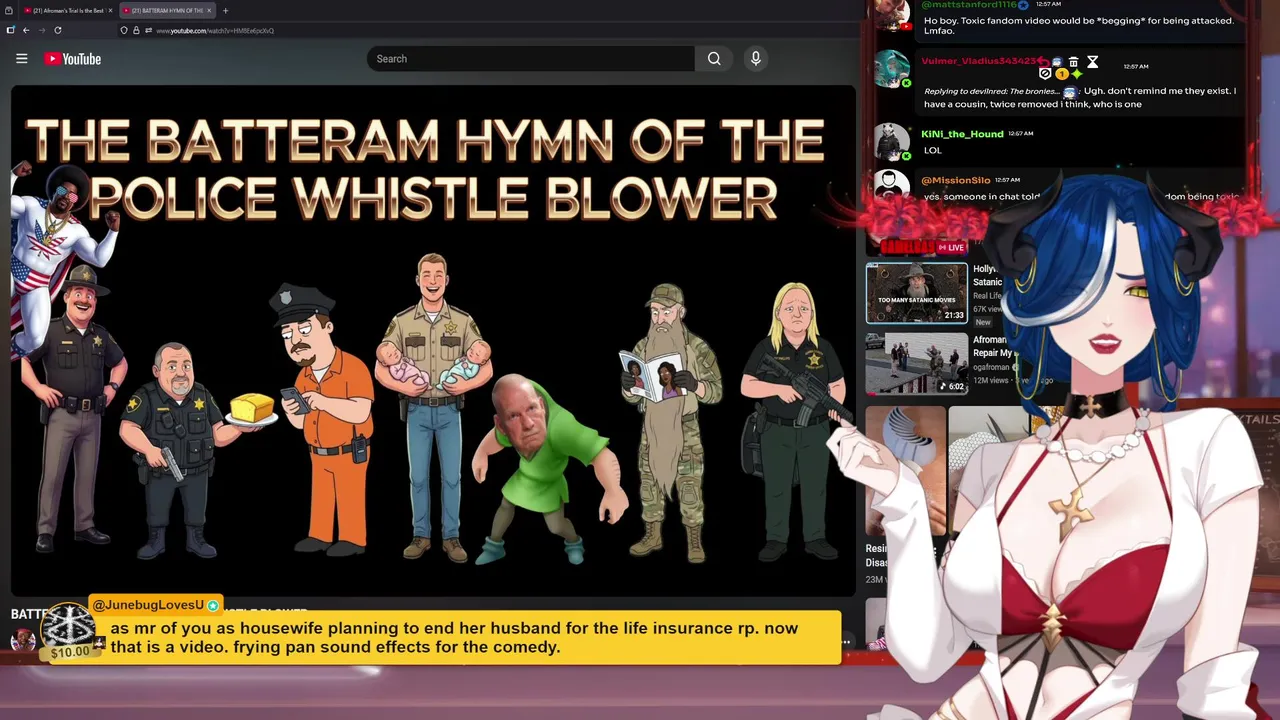Click Vulmer_Vladius chat avatar
Screen dimensions: 1280x720
point(891,69)
